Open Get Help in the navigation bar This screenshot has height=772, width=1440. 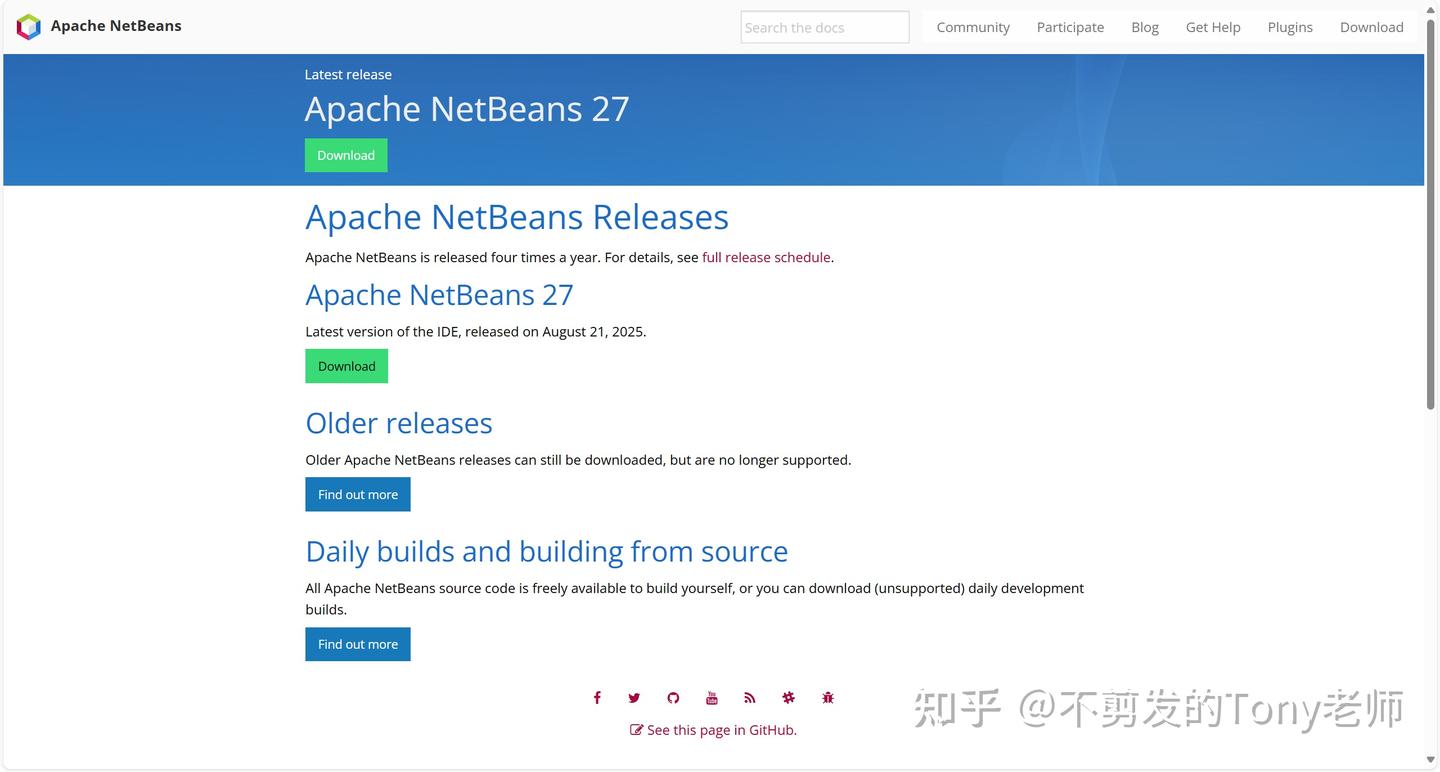[1213, 27]
